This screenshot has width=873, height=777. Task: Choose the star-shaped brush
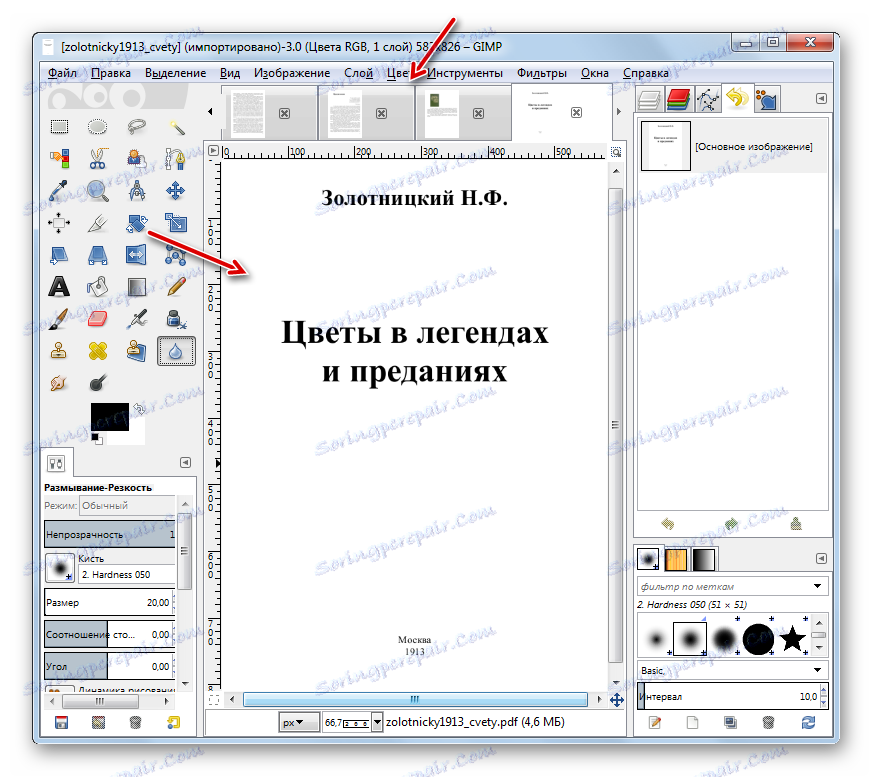[792, 638]
